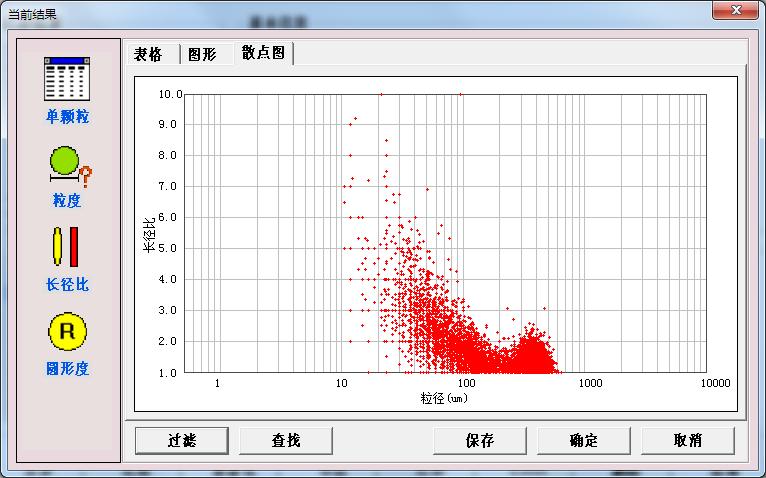Open the yellow R circularity icon
The width and height of the screenshot is (766, 478).
point(67,332)
